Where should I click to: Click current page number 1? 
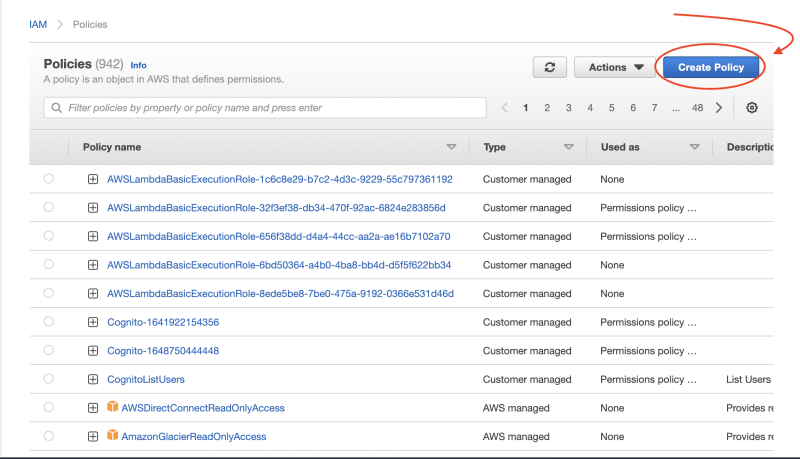click(x=526, y=108)
